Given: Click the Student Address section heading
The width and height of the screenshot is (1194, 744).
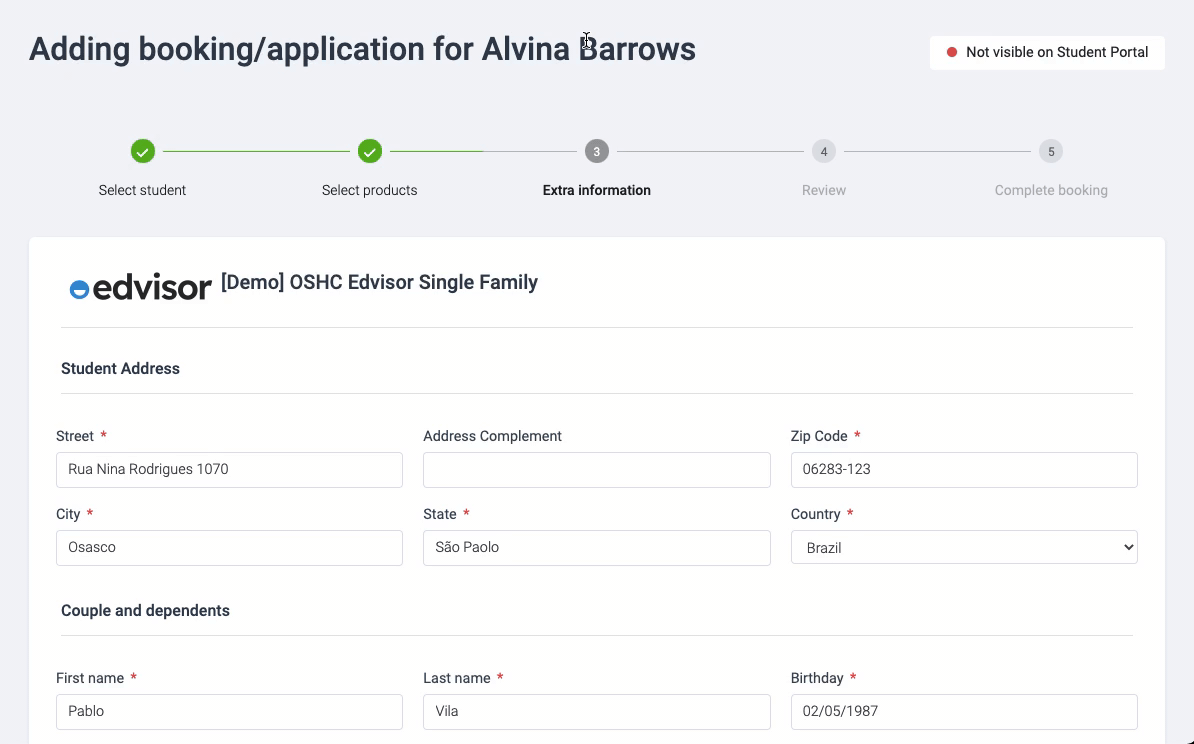Looking at the screenshot, I should coord(120,369).
